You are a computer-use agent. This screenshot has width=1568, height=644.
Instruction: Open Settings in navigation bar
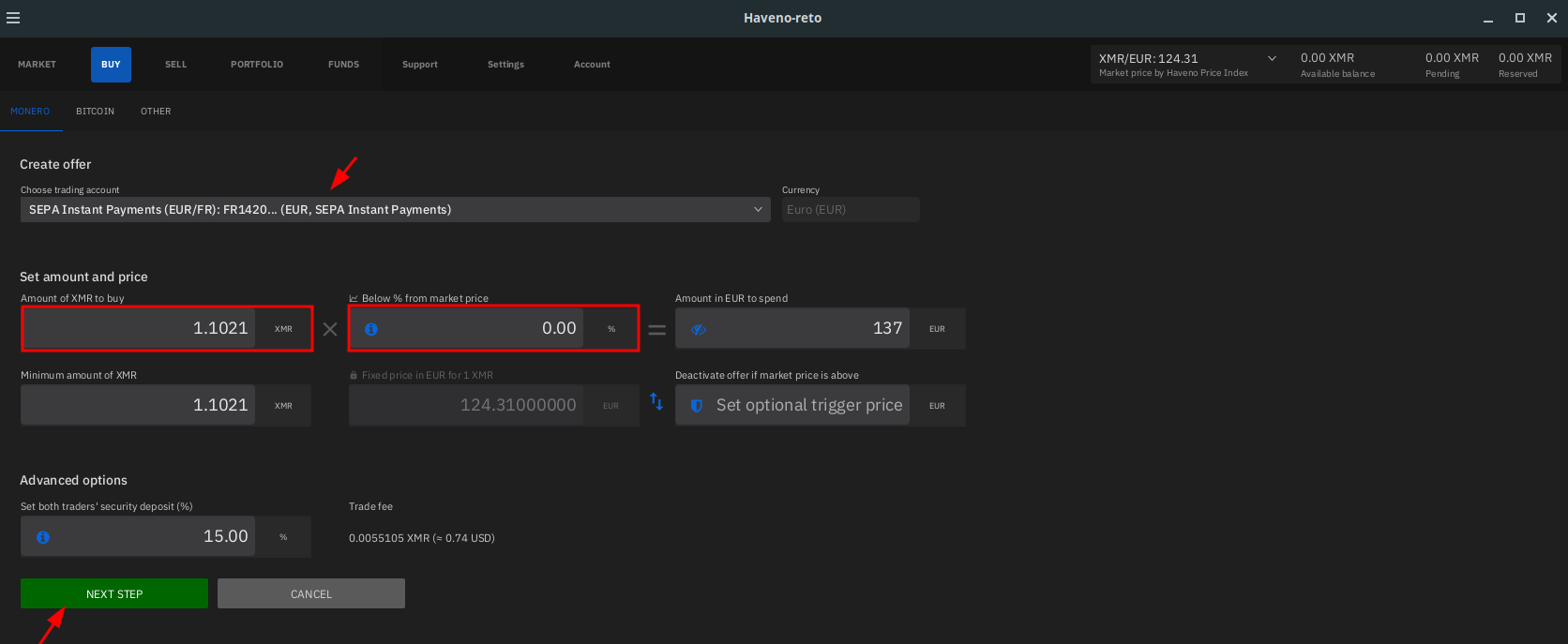pyautogui.click(x=506, y=65)
